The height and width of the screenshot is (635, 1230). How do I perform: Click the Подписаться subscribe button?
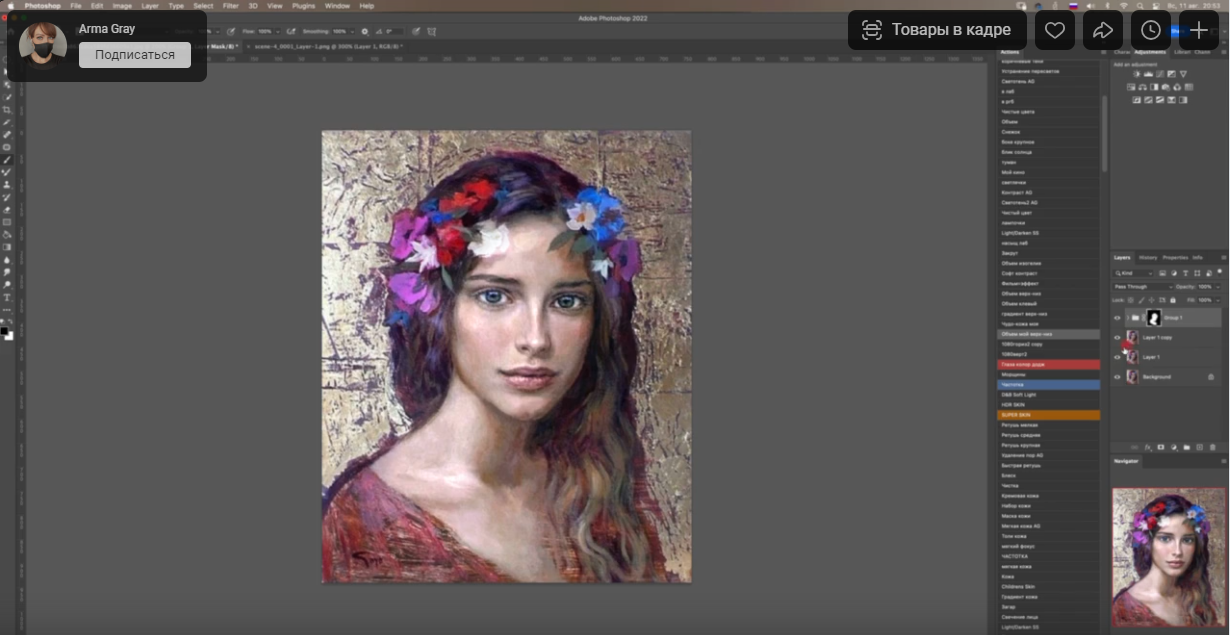(135, 55)
